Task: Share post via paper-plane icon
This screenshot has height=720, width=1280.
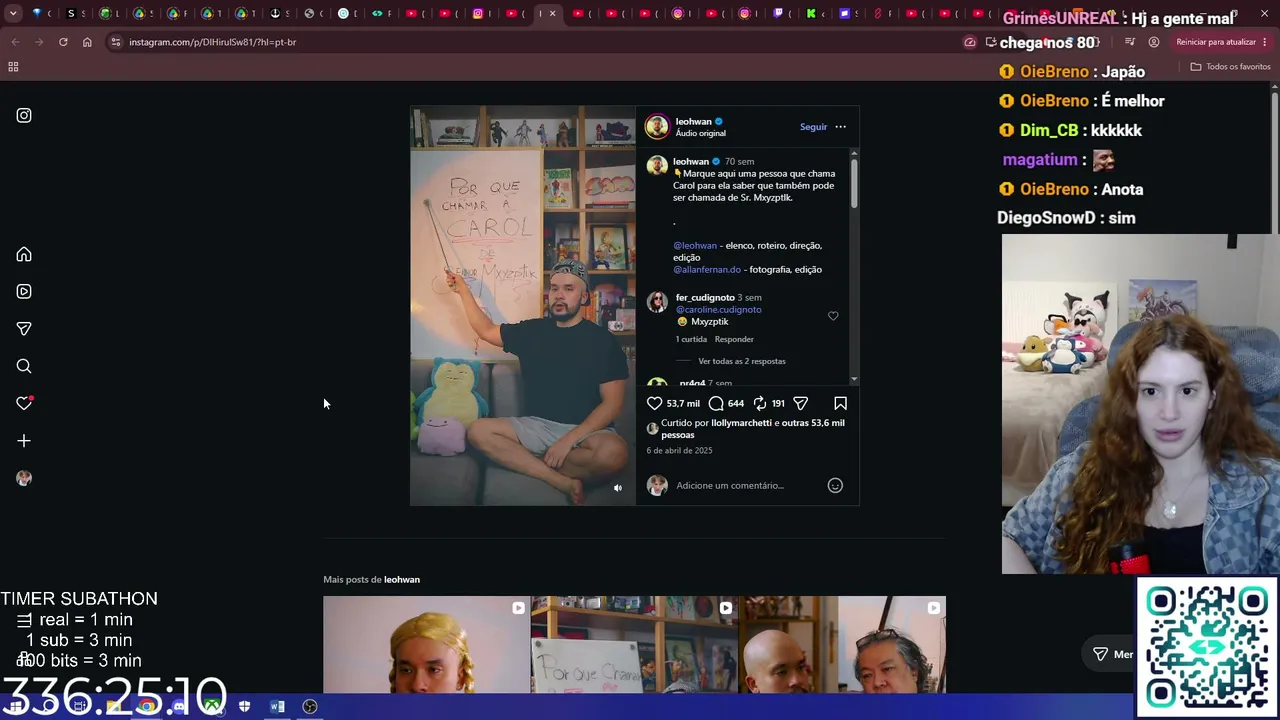Action: click(800, 403)
